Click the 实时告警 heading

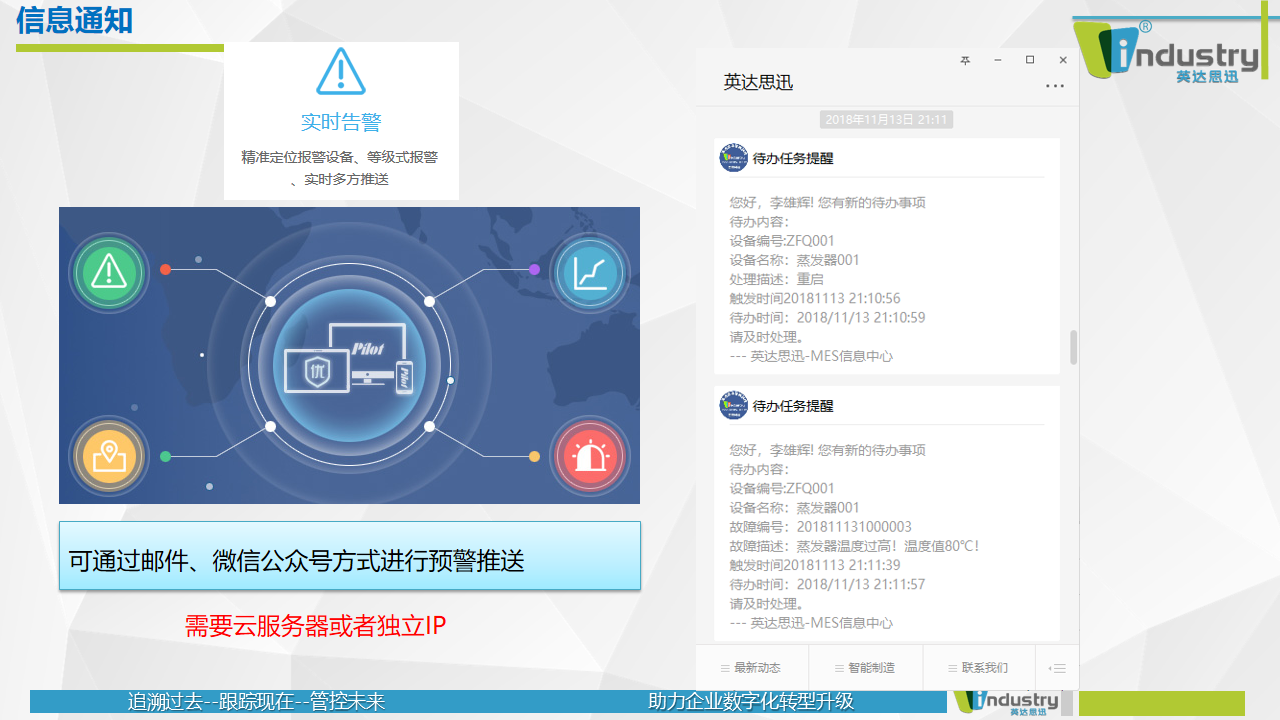341,122
